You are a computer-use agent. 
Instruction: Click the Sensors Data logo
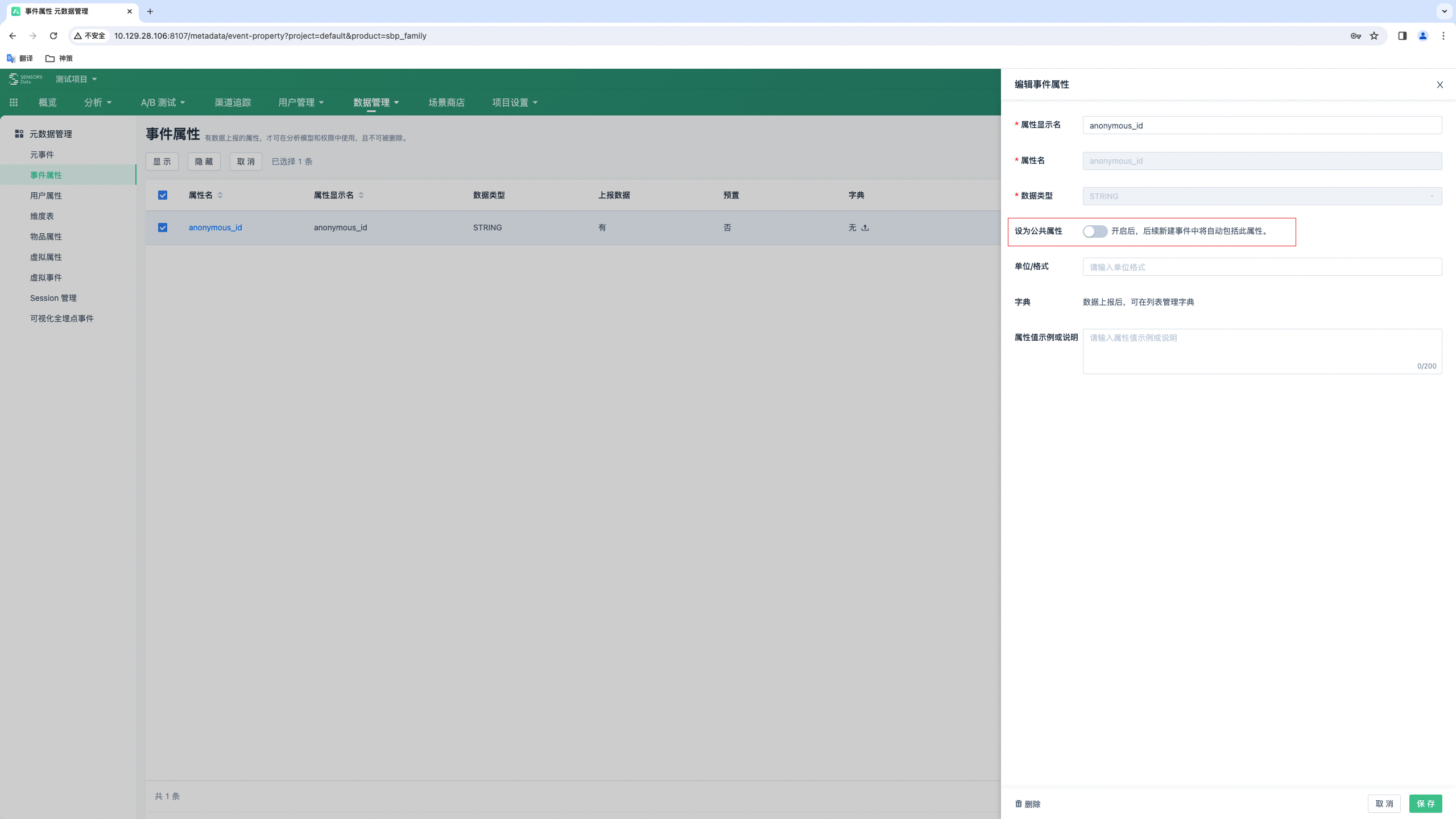coord(26,79)
